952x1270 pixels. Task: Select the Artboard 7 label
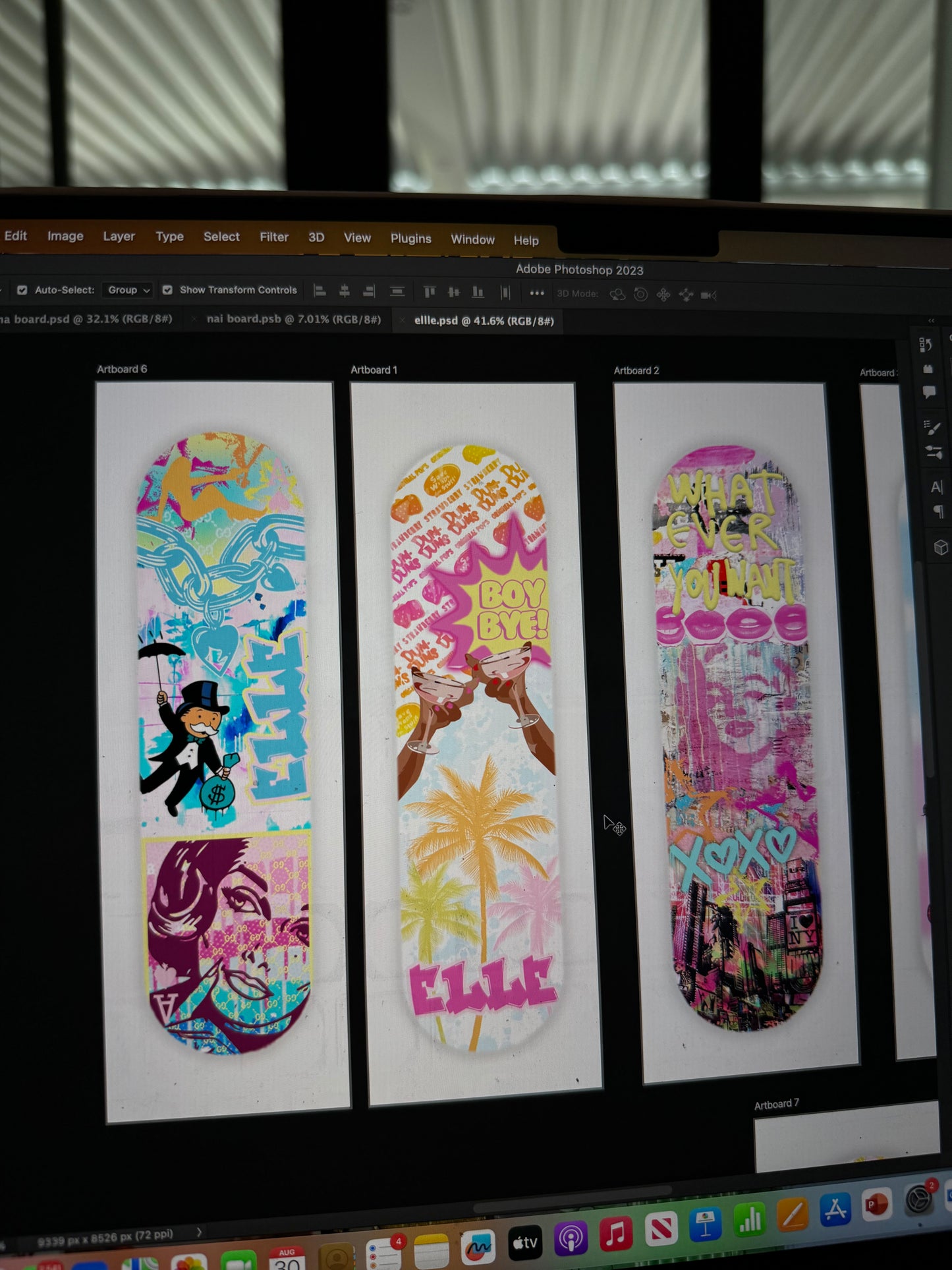coord(777,1104)
